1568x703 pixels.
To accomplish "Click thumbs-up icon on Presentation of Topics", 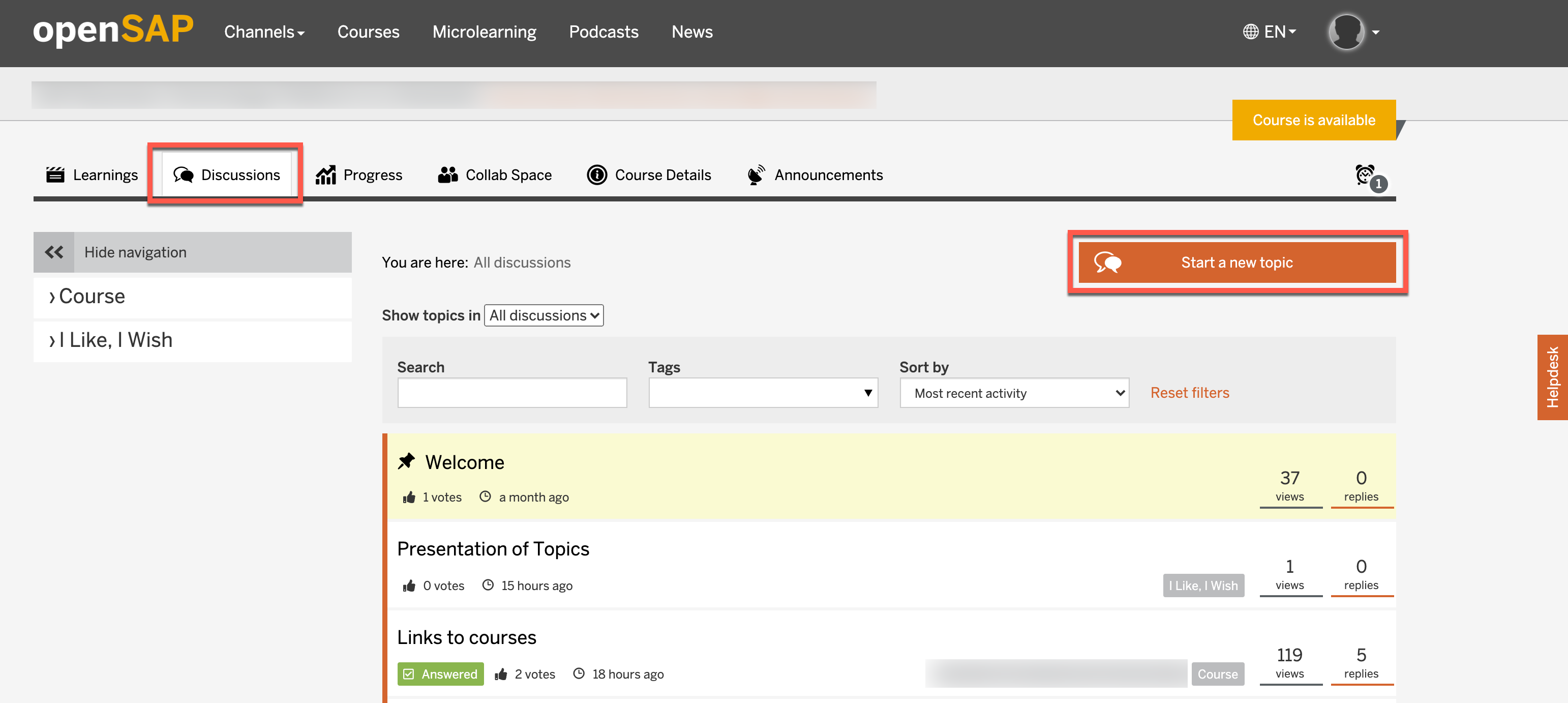I will pos(409,585).
